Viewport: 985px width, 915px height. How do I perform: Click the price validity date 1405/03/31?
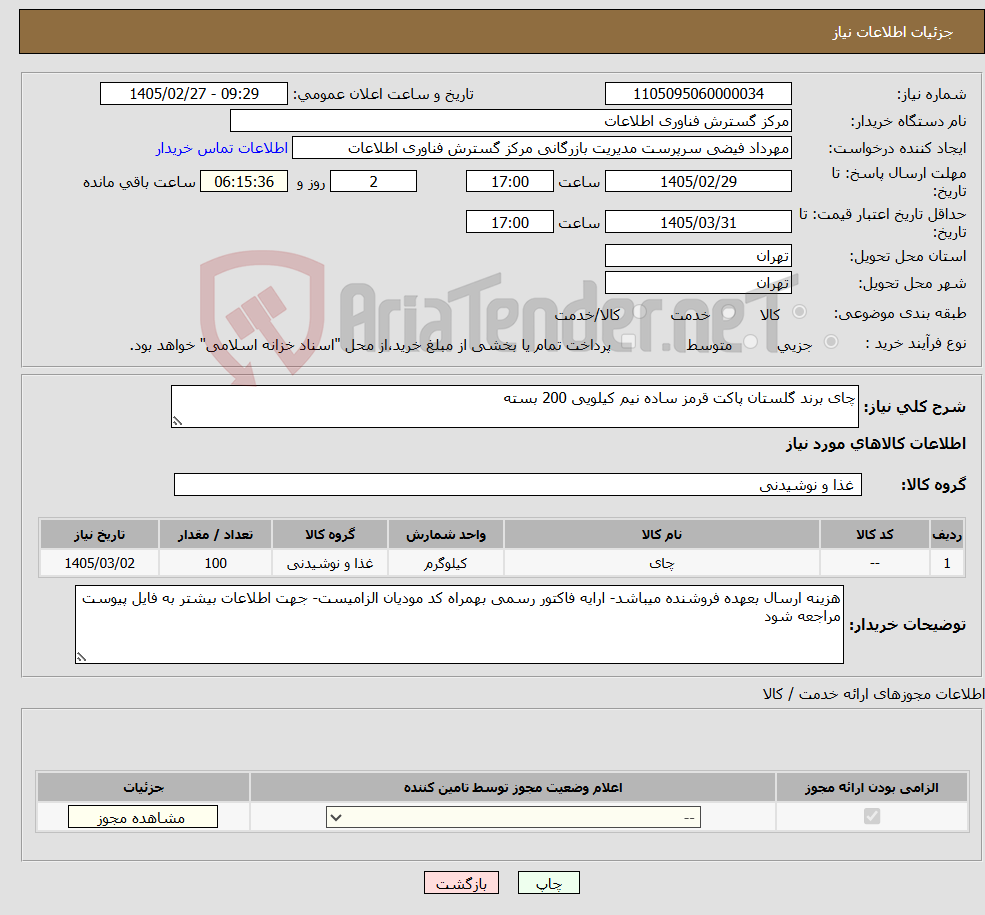pos(698,222)
